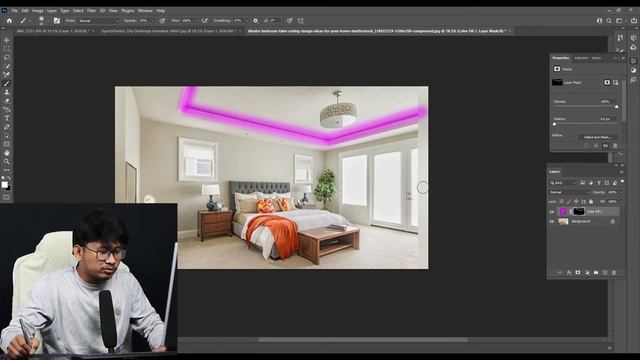Open smoothing options gear icon
The image size is (640, 360).
tap(256, 20)
